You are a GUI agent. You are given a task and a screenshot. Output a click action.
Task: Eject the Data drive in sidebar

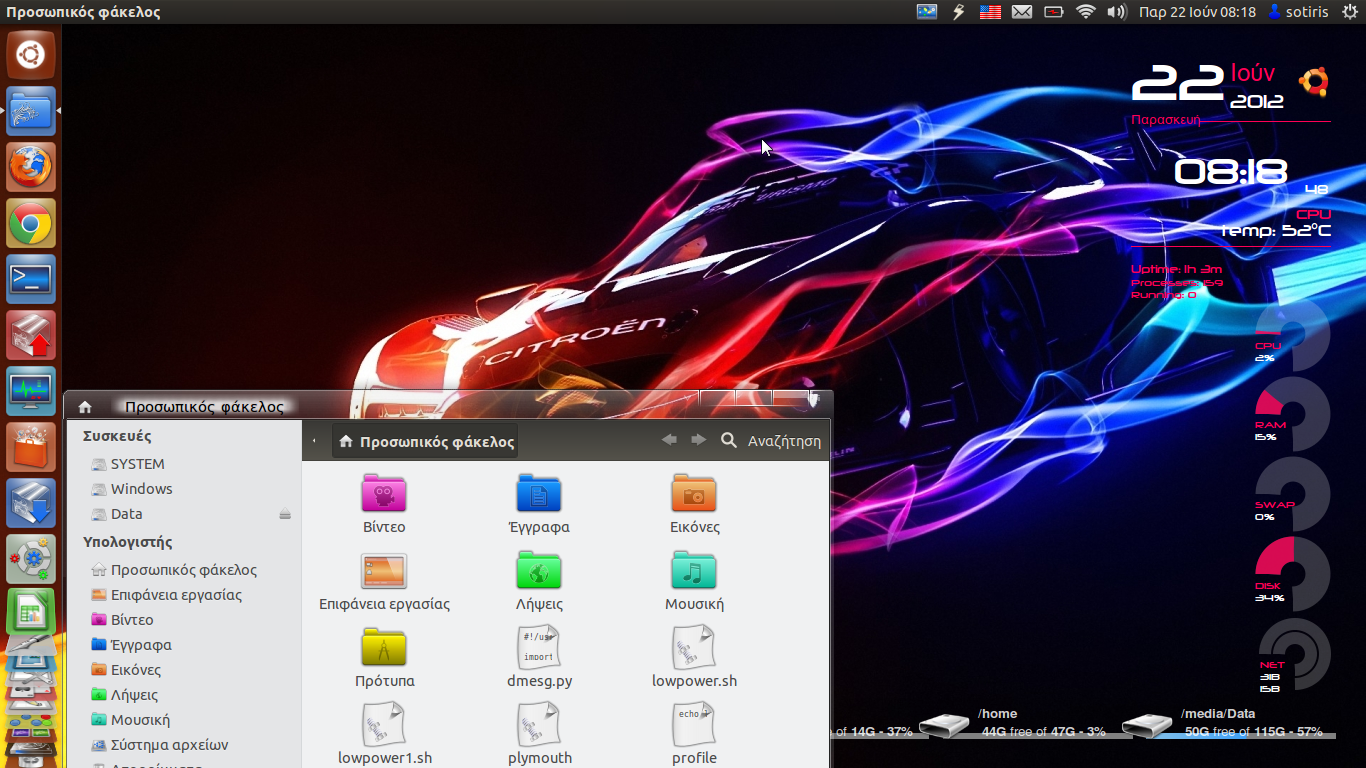click(x=285, y=514)
